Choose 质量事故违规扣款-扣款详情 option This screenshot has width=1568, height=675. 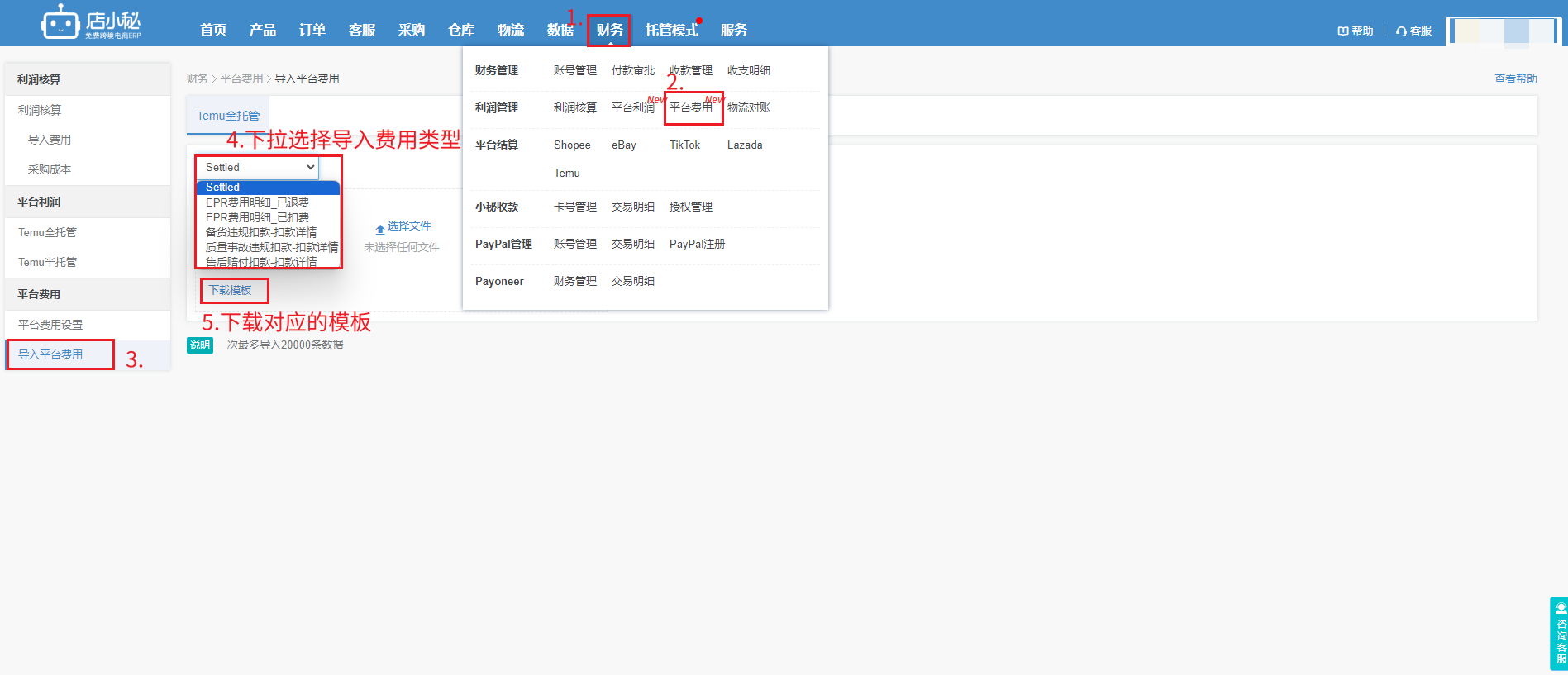click(268, 247)
